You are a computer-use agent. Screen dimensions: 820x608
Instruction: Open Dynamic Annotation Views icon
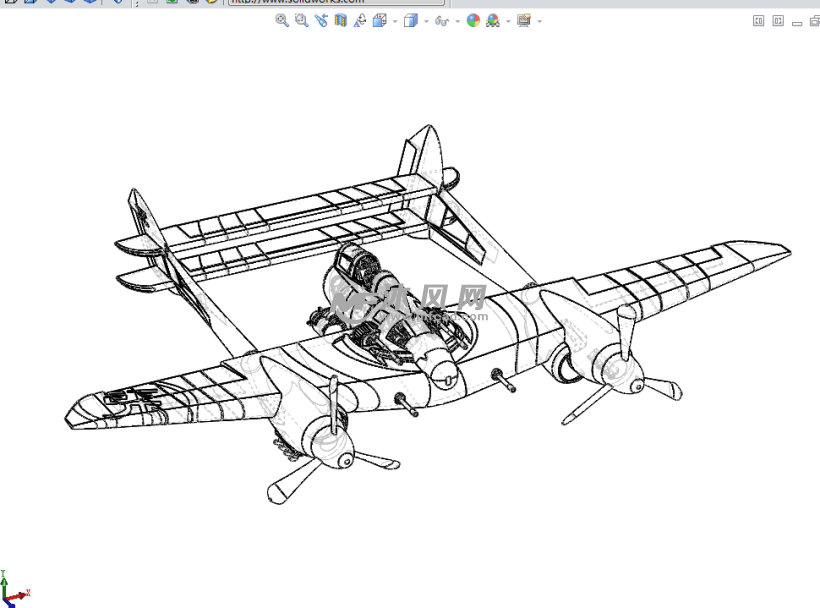point(360,20)
